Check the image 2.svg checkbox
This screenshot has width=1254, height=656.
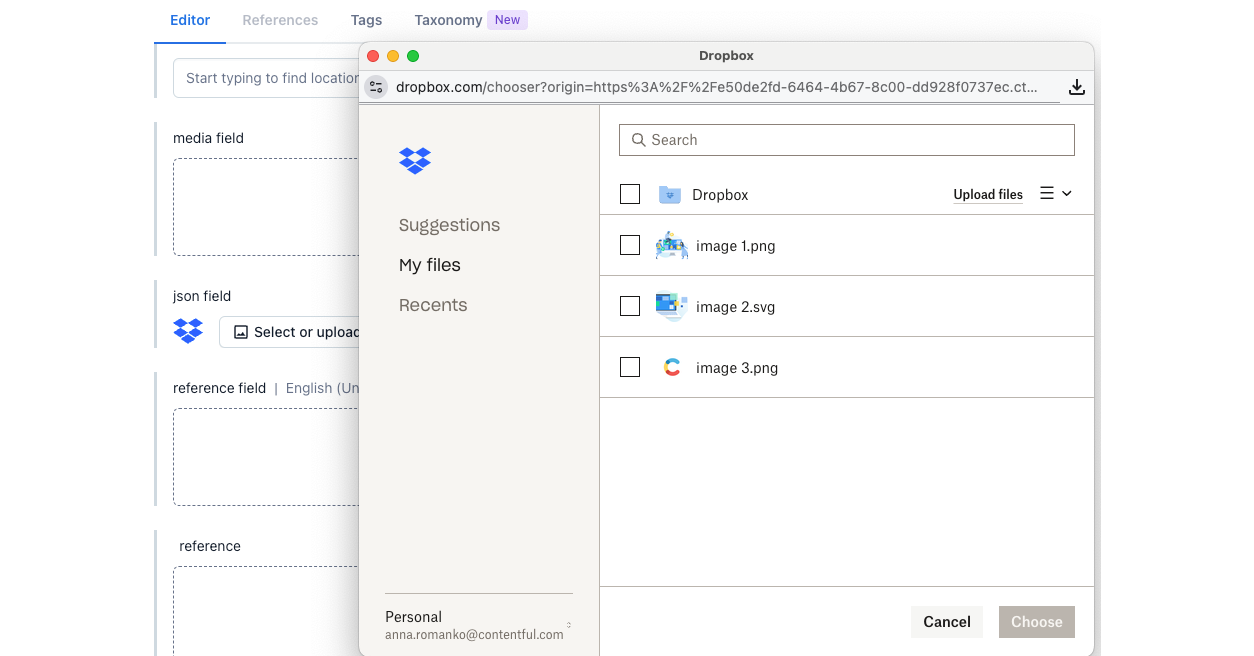[630, 306]
